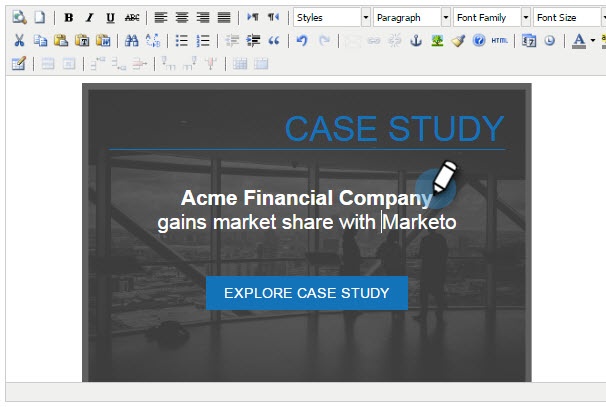Click Insert Column Before icon
The image size is (606, 407).
coord(169,63)
